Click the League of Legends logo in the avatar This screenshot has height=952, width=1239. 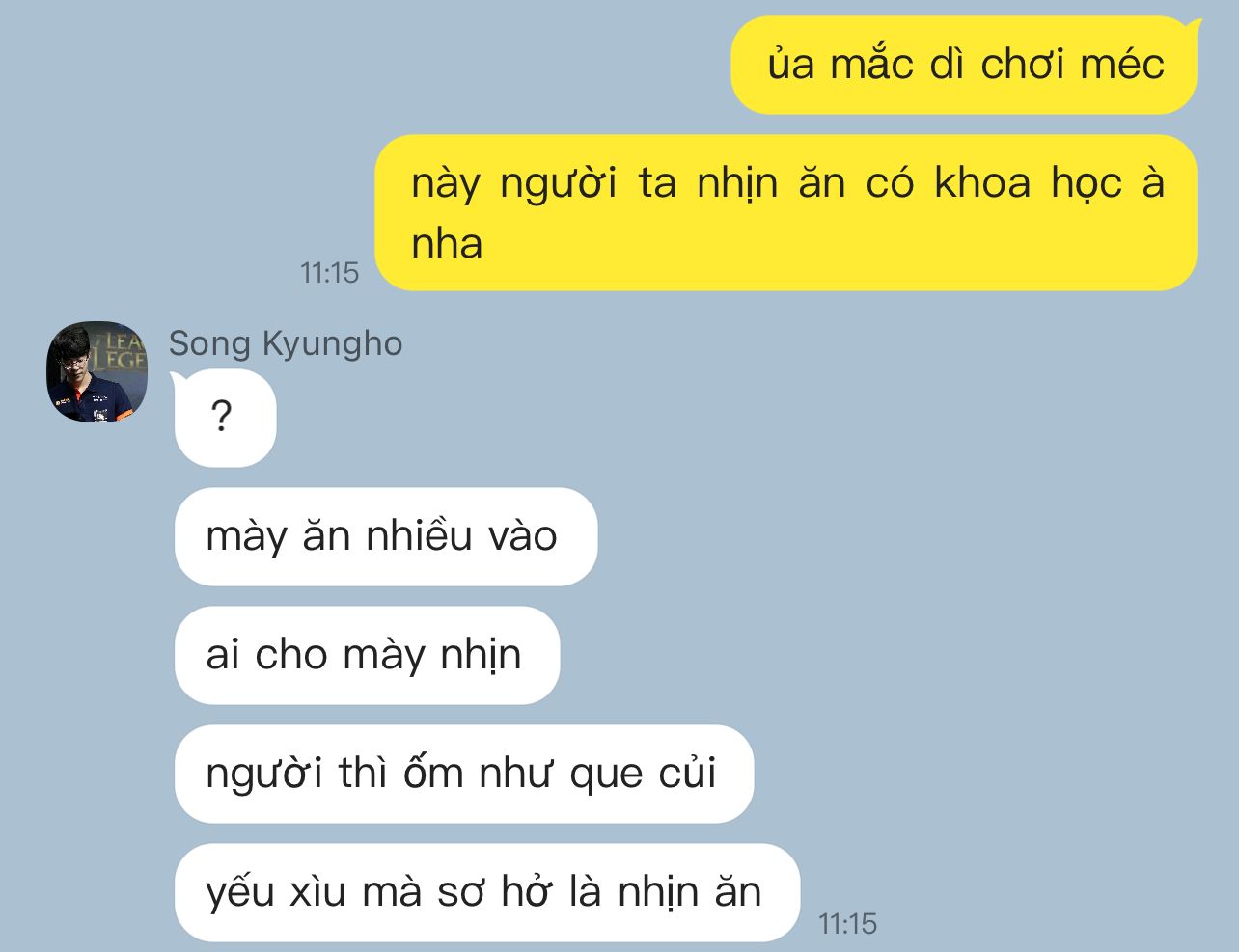pos(123,350)
